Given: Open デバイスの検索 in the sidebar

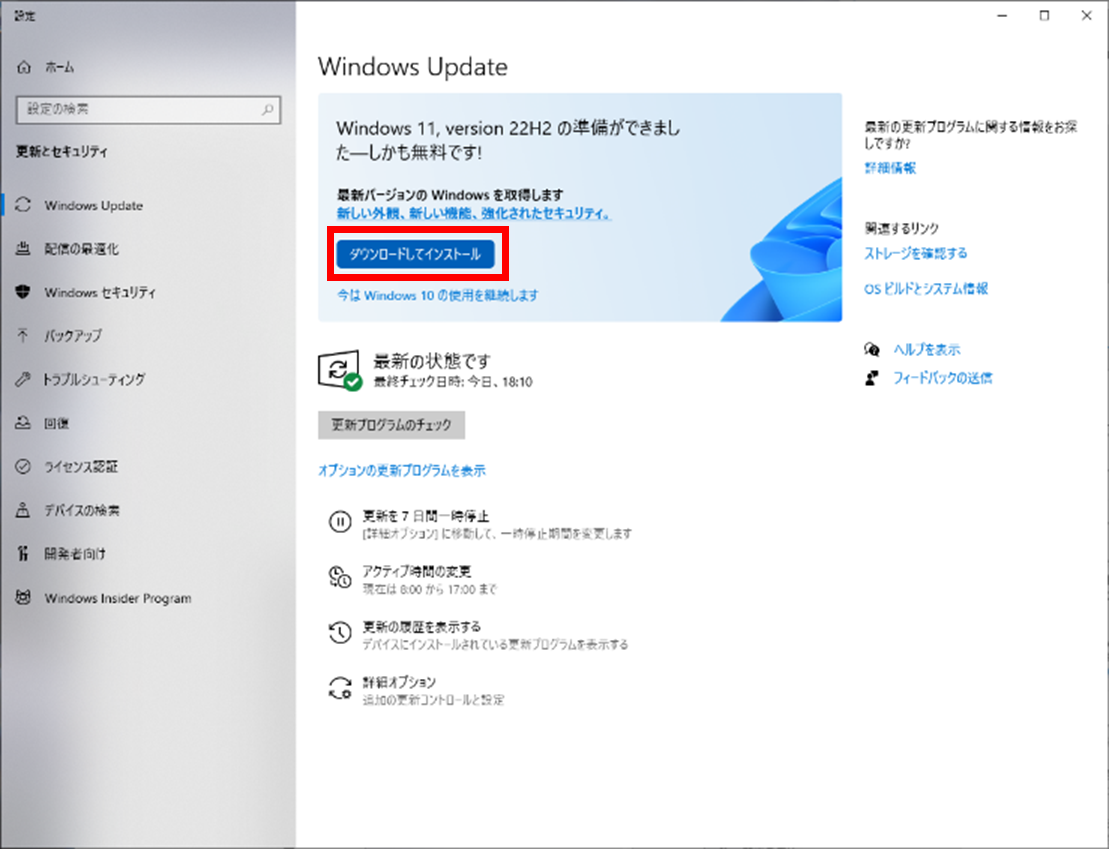Looking at the screenshot, I should [x=148, y=510].
